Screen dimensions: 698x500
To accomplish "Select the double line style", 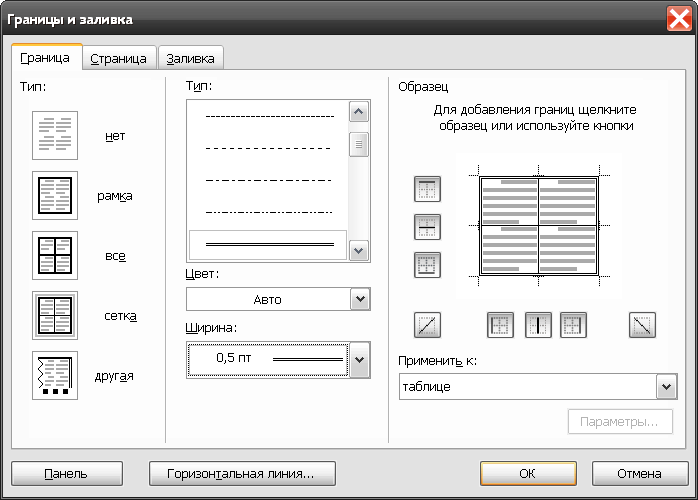I will click(x=268, y=244).
